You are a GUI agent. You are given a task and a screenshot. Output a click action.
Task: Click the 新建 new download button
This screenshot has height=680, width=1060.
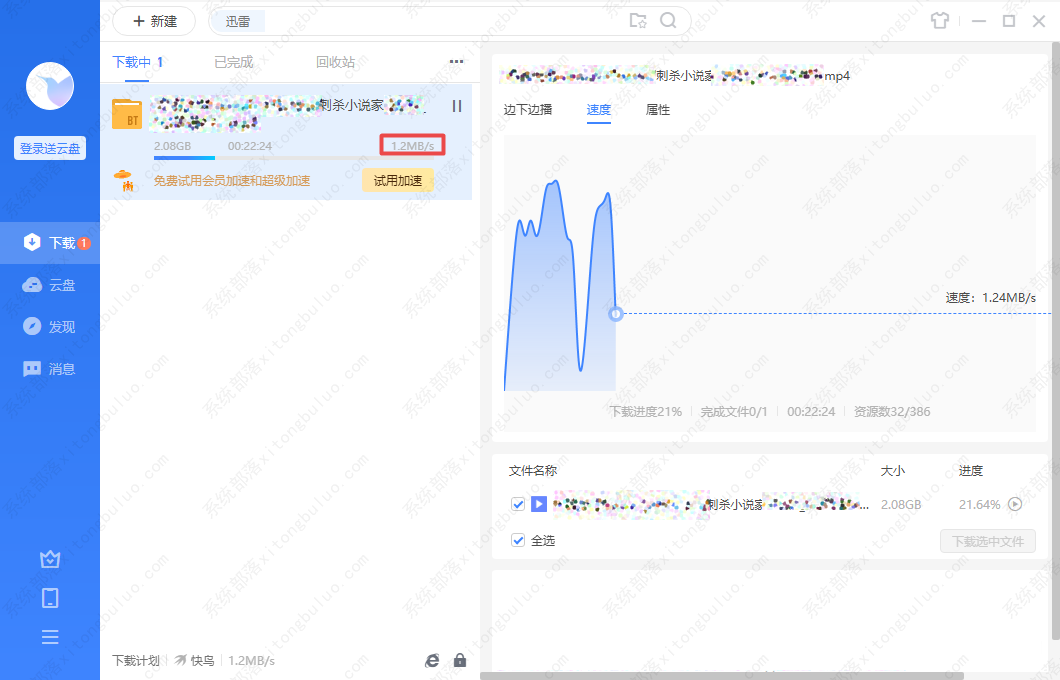click(x=154, y=22)
